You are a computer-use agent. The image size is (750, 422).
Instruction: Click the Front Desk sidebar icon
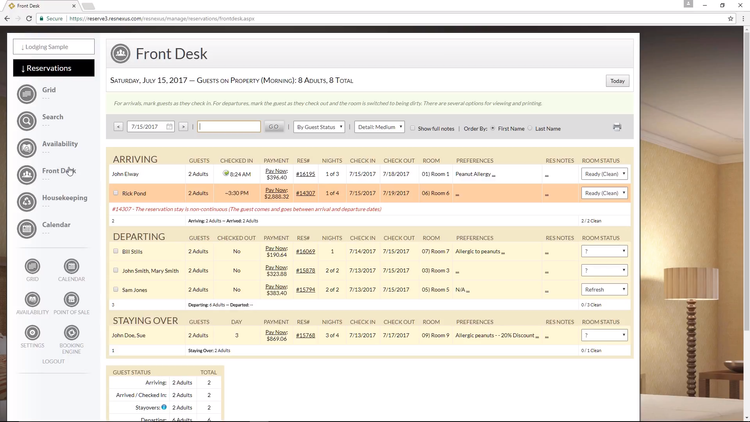pyautogui.click(x=27, y=175)
